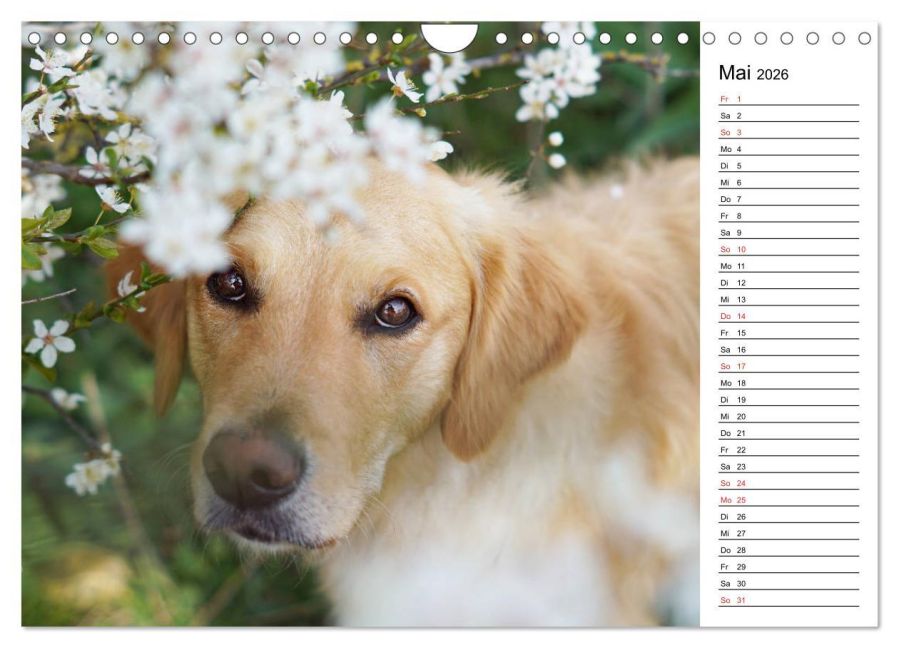Select the 'So 24' calendar row
The width and height of the screenshot is (899, 648).
[788, 483]
